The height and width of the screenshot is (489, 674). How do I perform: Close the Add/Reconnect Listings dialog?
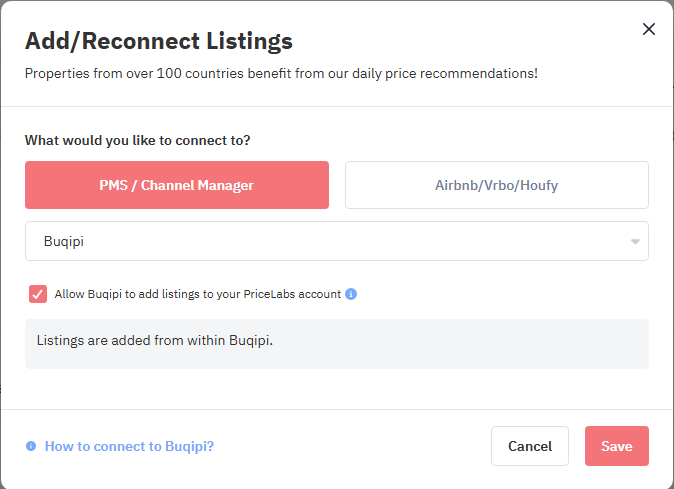649,29
